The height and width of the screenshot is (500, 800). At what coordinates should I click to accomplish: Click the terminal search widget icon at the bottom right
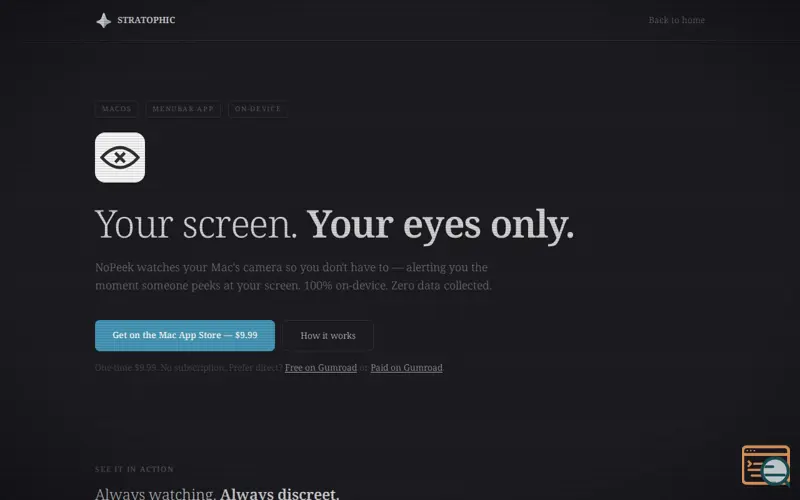[x=766, y=465]
